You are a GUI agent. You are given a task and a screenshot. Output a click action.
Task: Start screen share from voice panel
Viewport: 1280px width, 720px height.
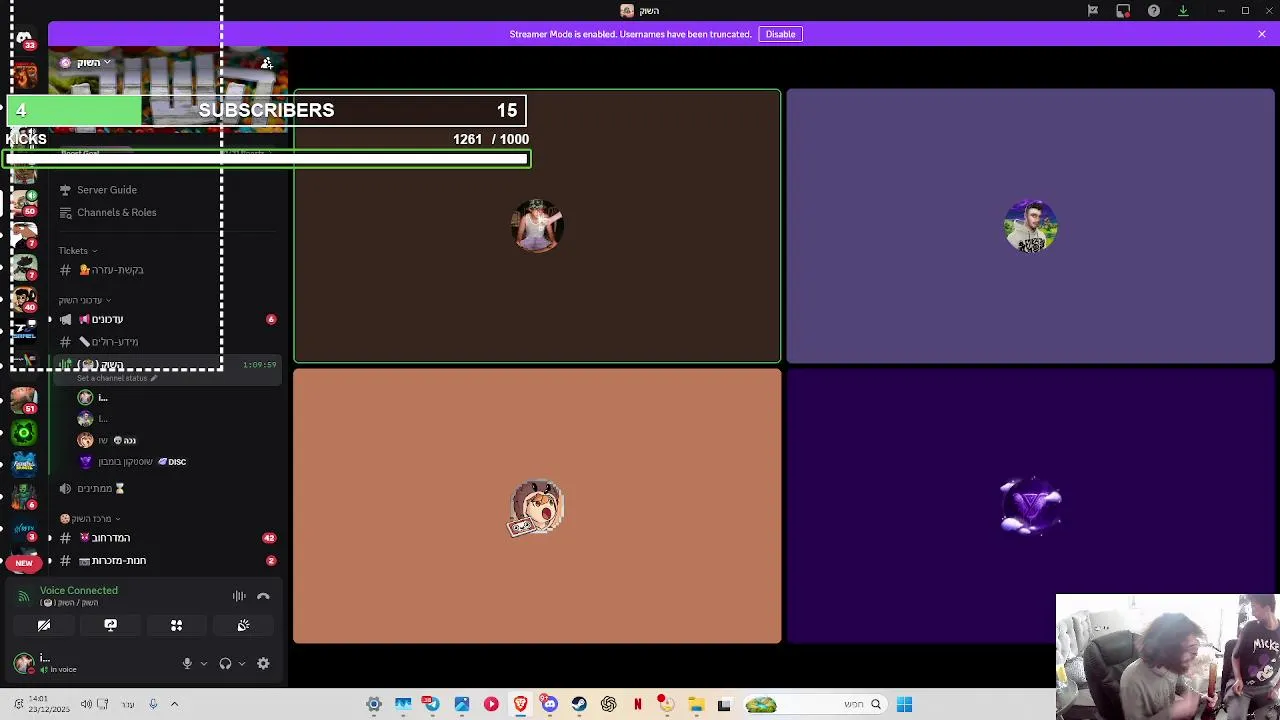pos(110,625)
